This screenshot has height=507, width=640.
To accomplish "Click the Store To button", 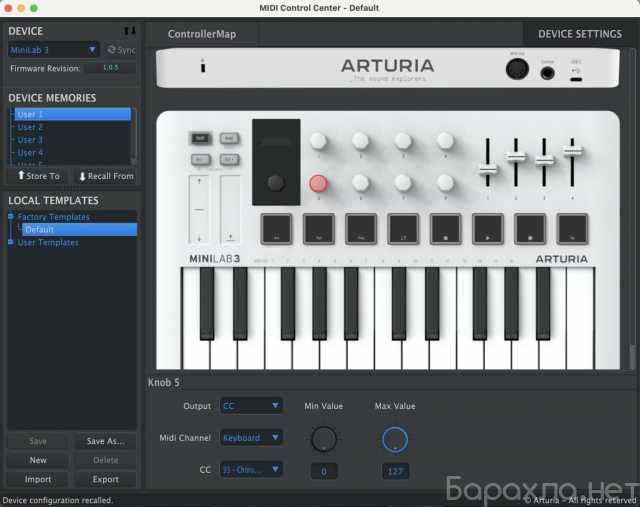I will (x=39, y=176).
